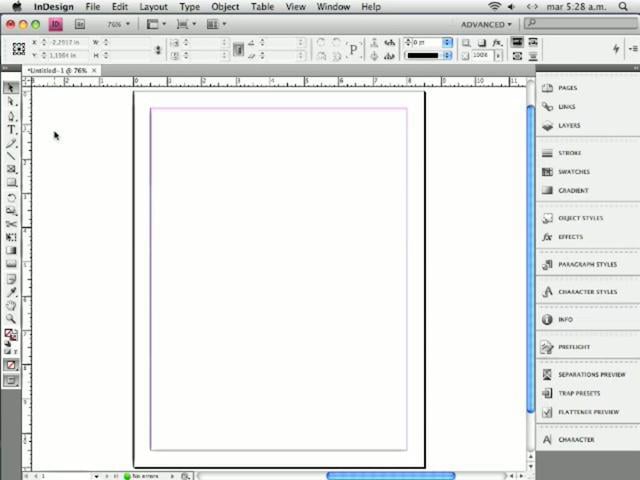640x480 pixels.
Task: Open the Object menu
Action: point(225,7)
